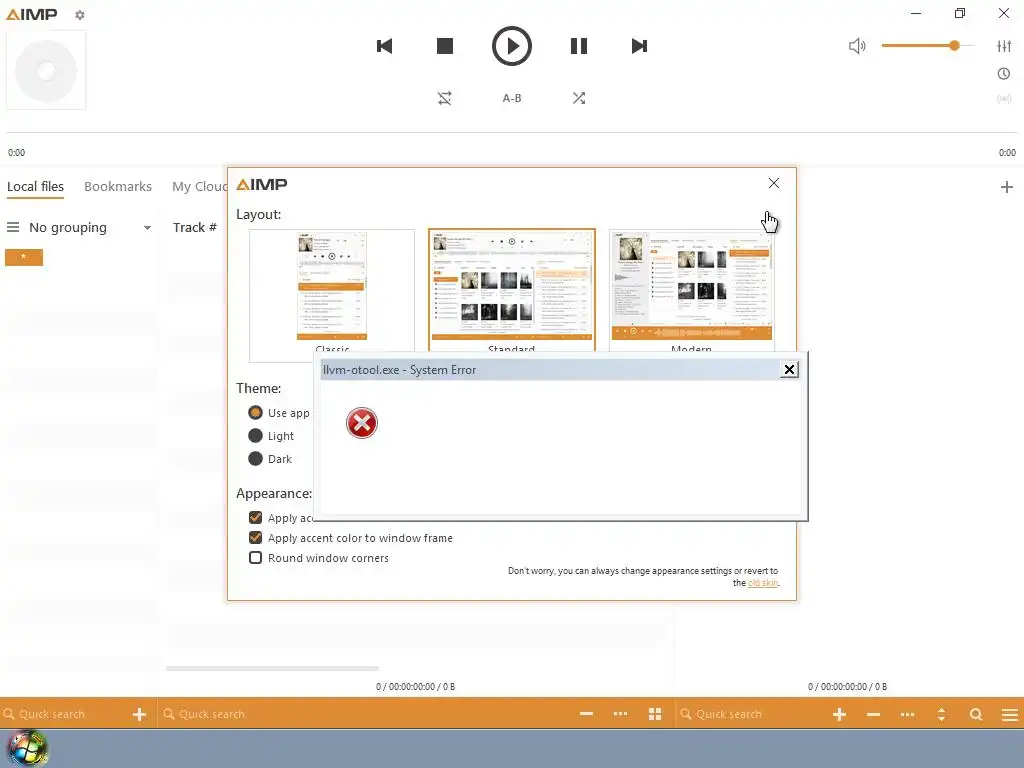1024x768 pixels.
Task: Switch to grid view icon
Action: click(655, 714)
